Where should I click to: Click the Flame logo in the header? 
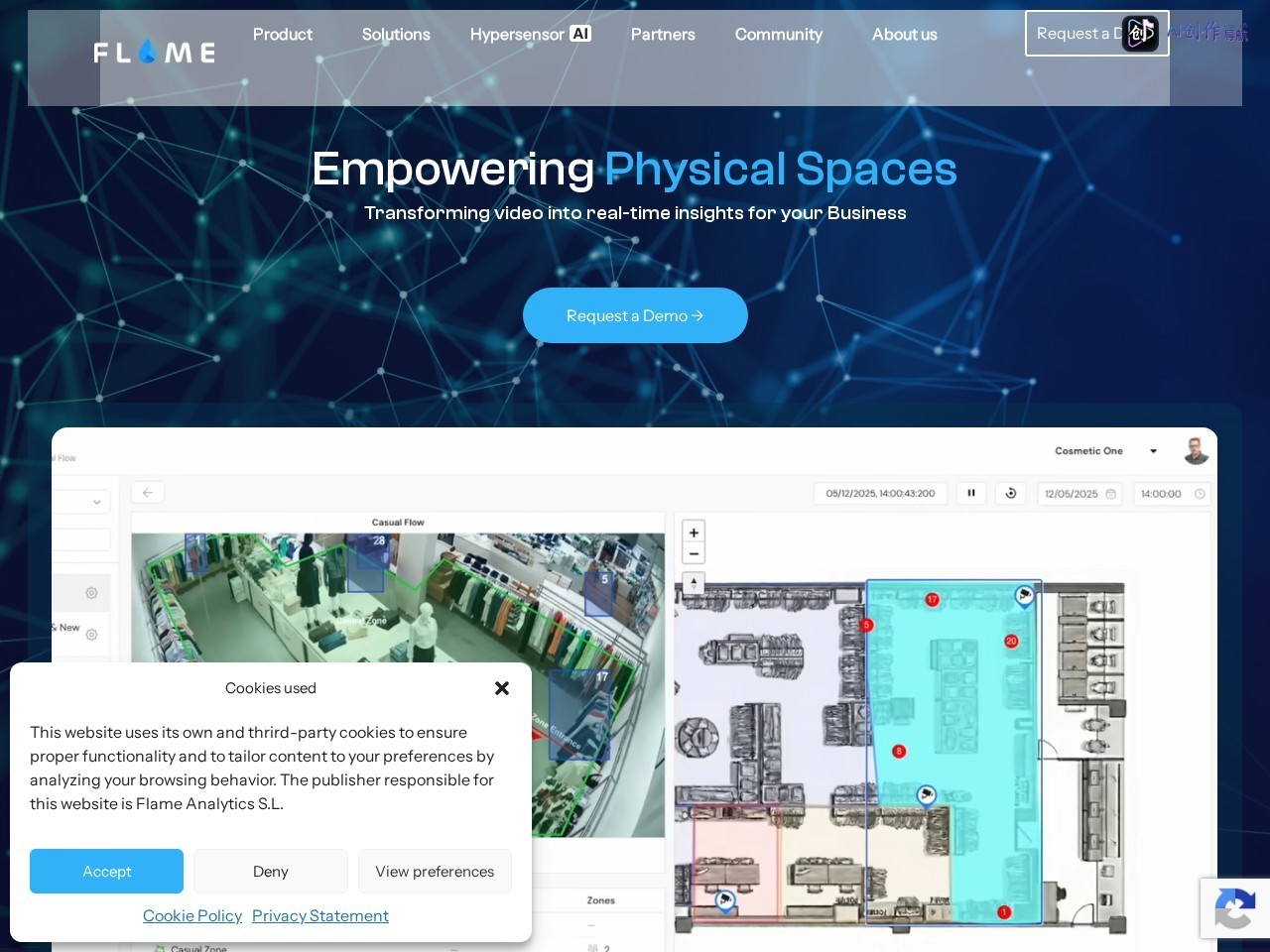point(154,52)
